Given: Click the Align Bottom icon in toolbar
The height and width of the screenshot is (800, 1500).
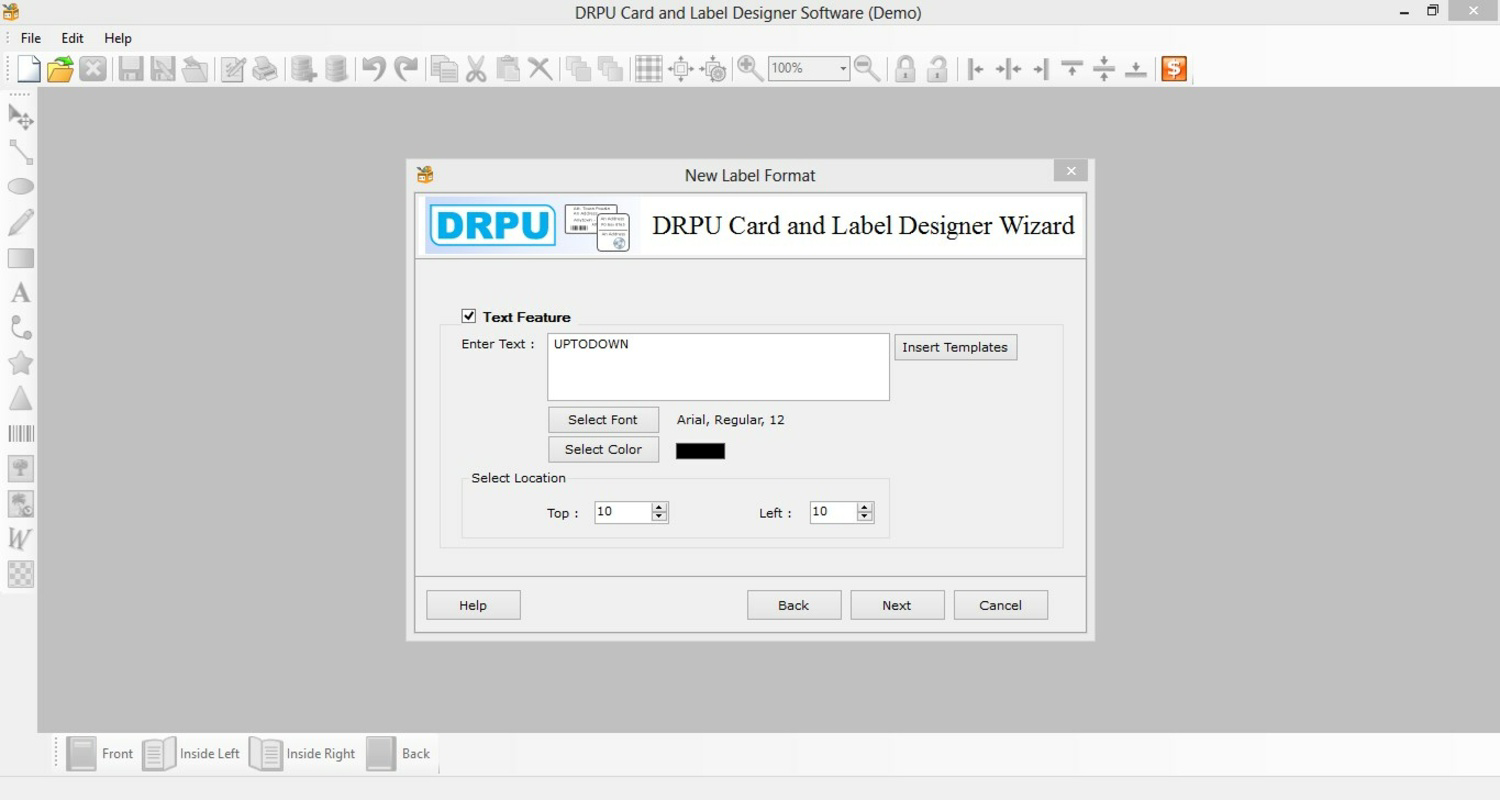Looking at the screenshot, I should [x=1136, y=68].
